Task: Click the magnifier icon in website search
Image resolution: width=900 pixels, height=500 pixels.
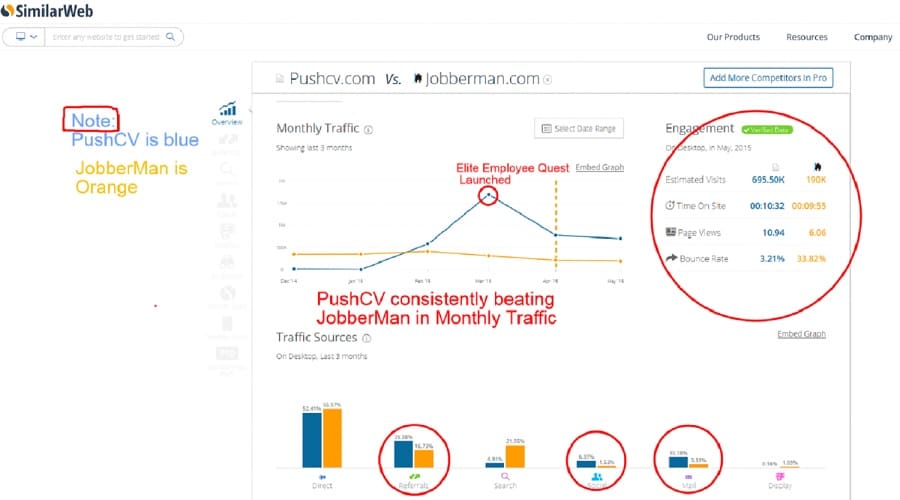Action: tap(170, 37)
